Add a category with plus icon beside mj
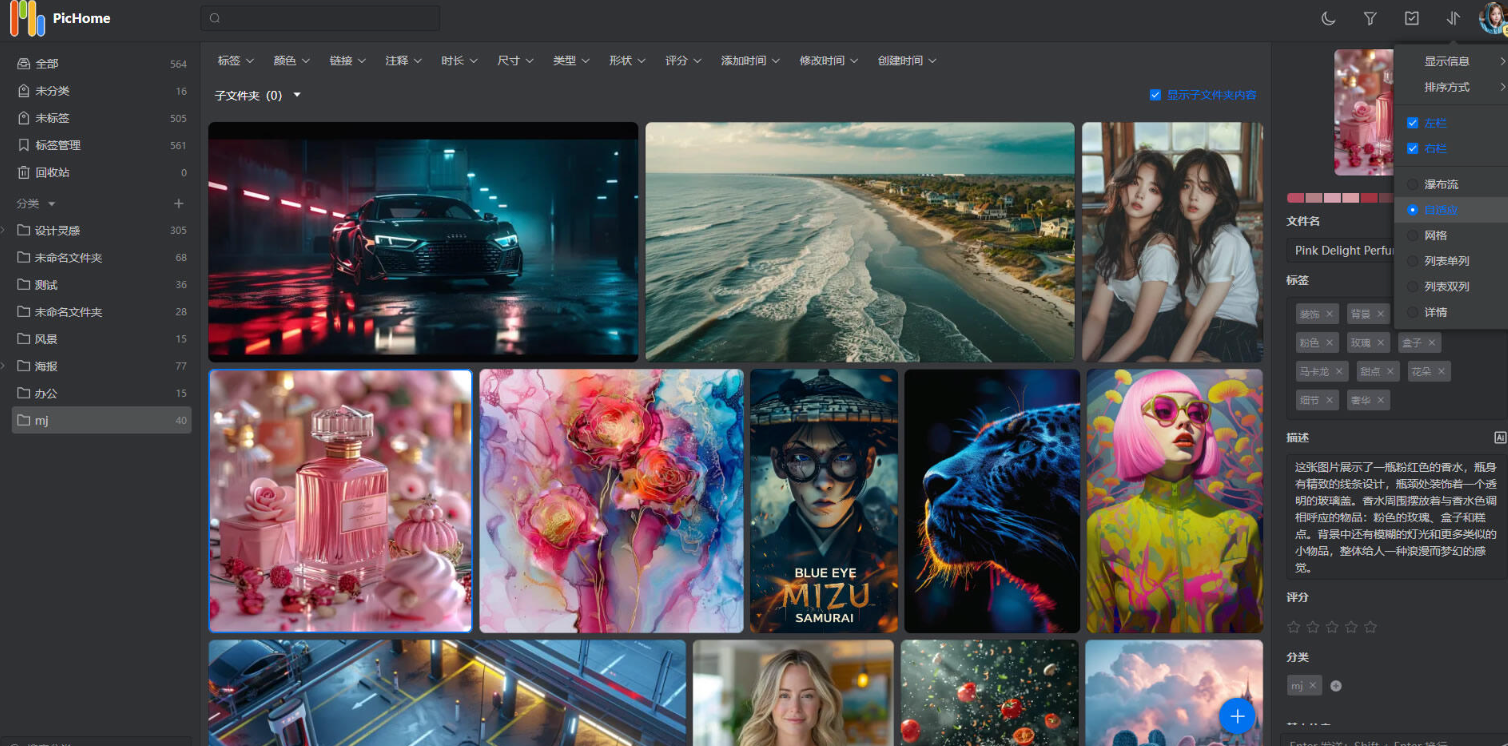The height and width of the screenshot is (746, 1508). [1336, 686]
